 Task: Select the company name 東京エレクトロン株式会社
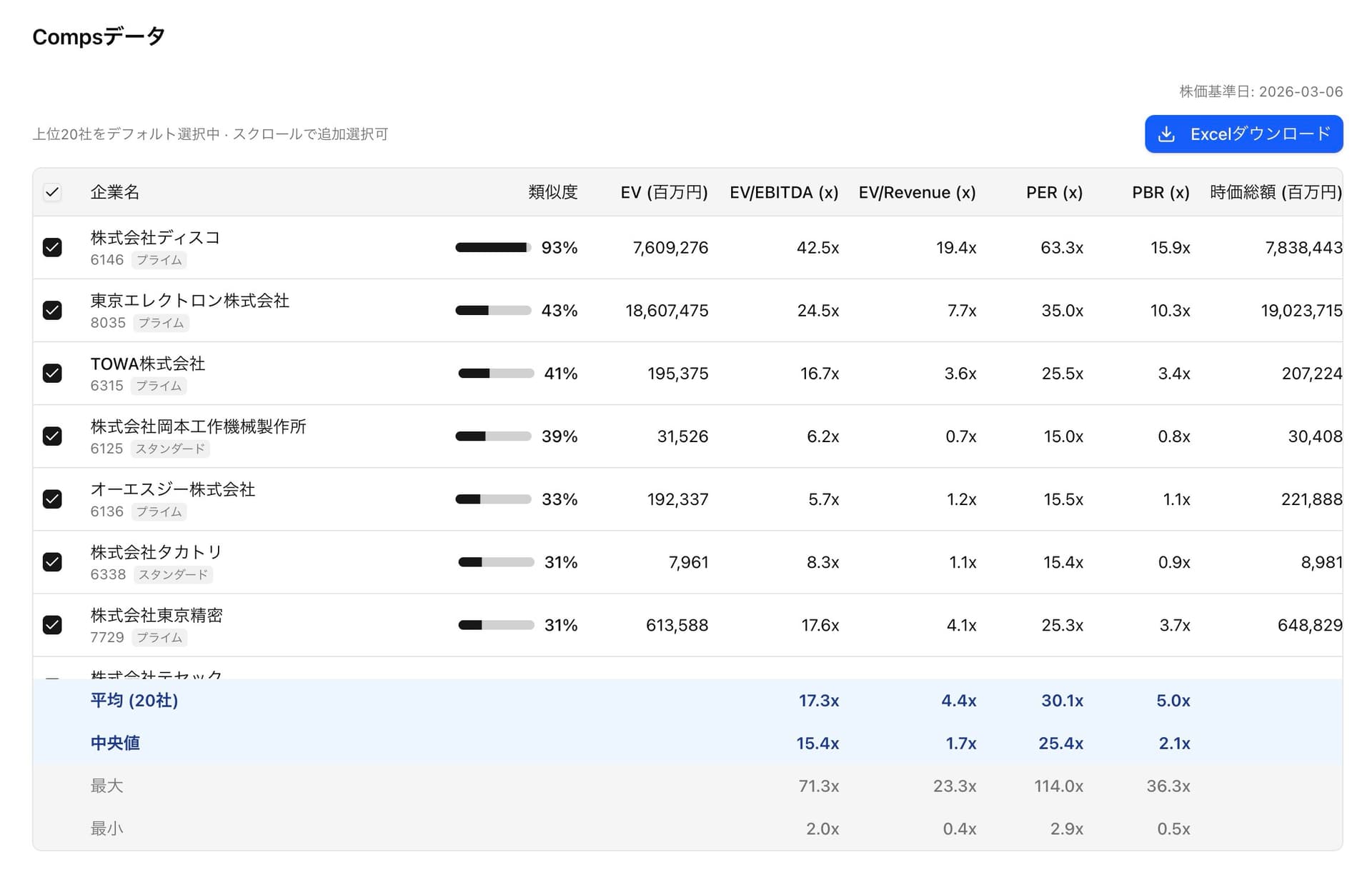190,301
